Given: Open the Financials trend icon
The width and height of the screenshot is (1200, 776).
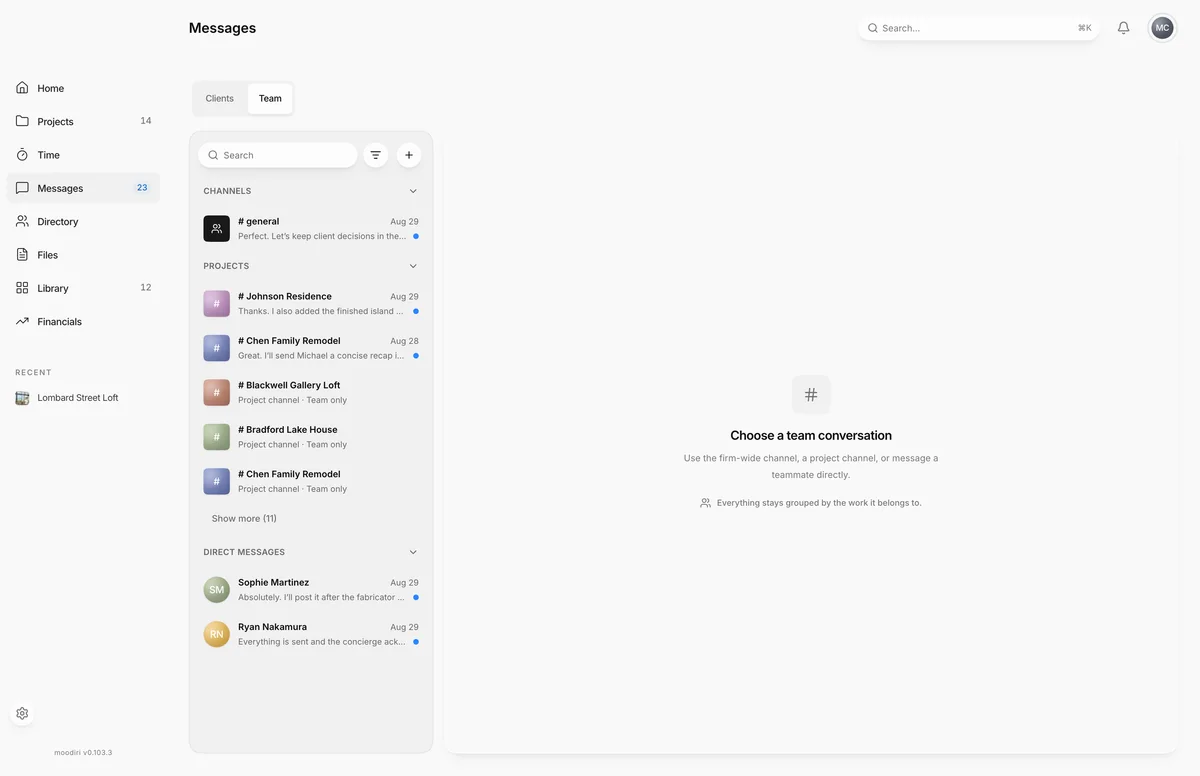Looking at the screenshot, I should pos(22,321).
